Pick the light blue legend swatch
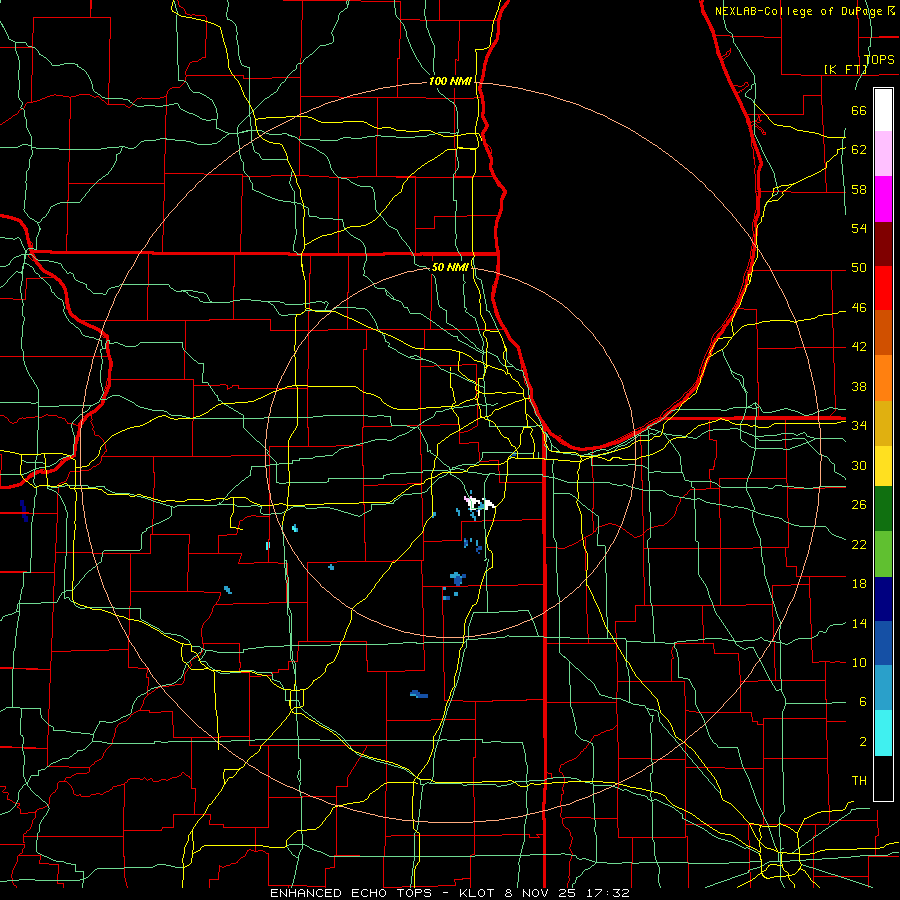Screen dimensions: 900x900 click(x=883, y=688)
